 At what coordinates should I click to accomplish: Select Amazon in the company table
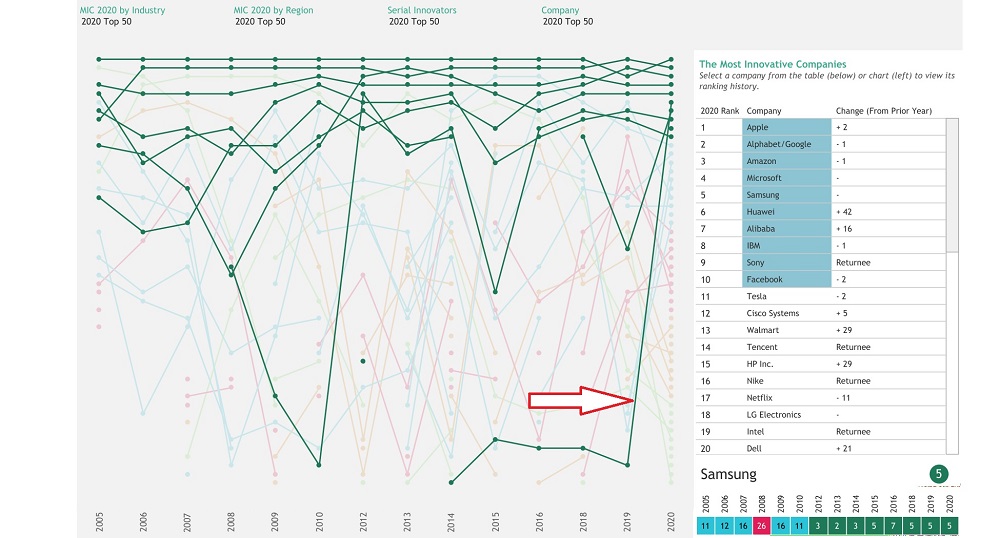pos(786,161)
